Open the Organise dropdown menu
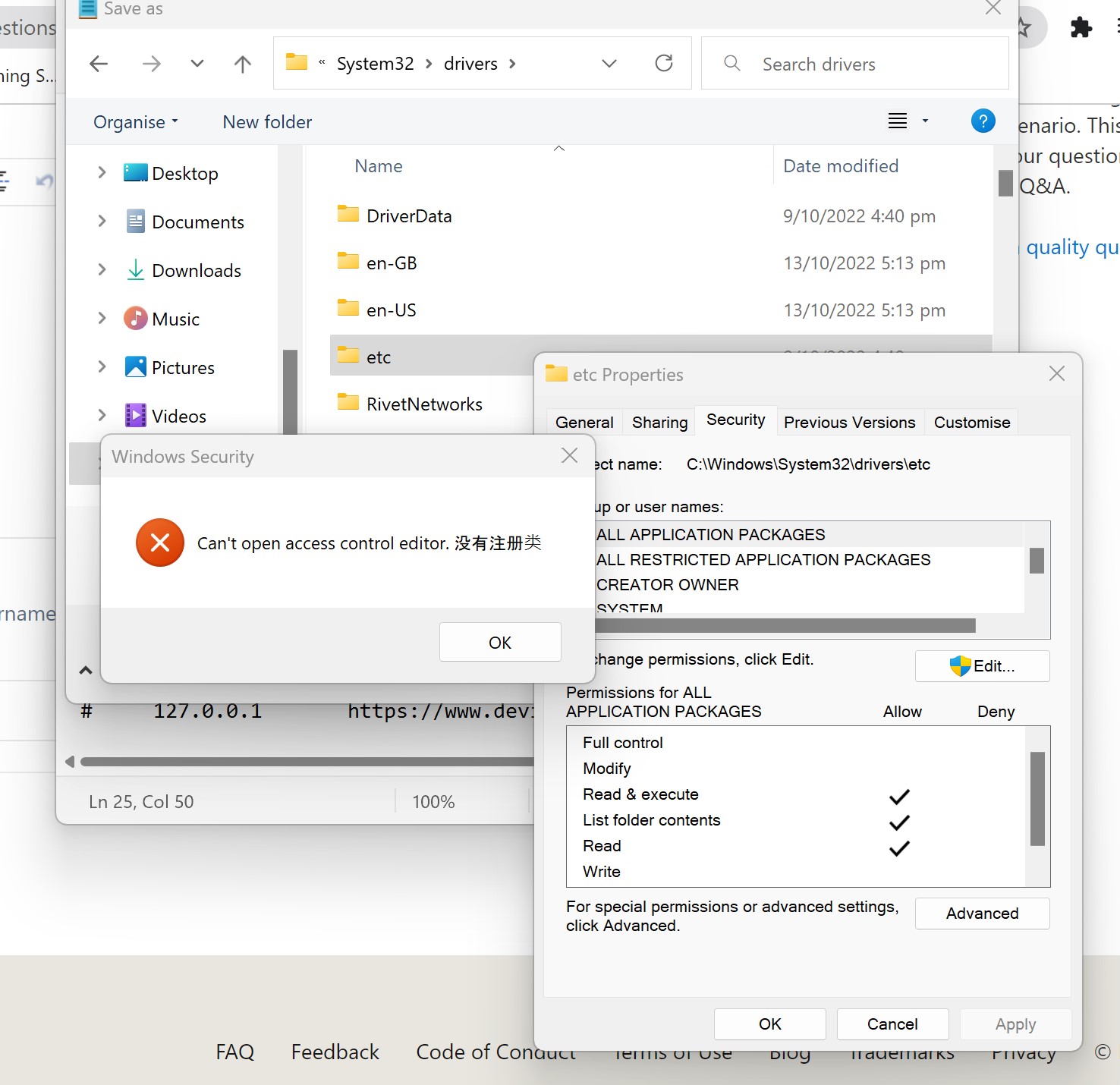This screenshot has width=1120, height=1085. click(134, 121)
